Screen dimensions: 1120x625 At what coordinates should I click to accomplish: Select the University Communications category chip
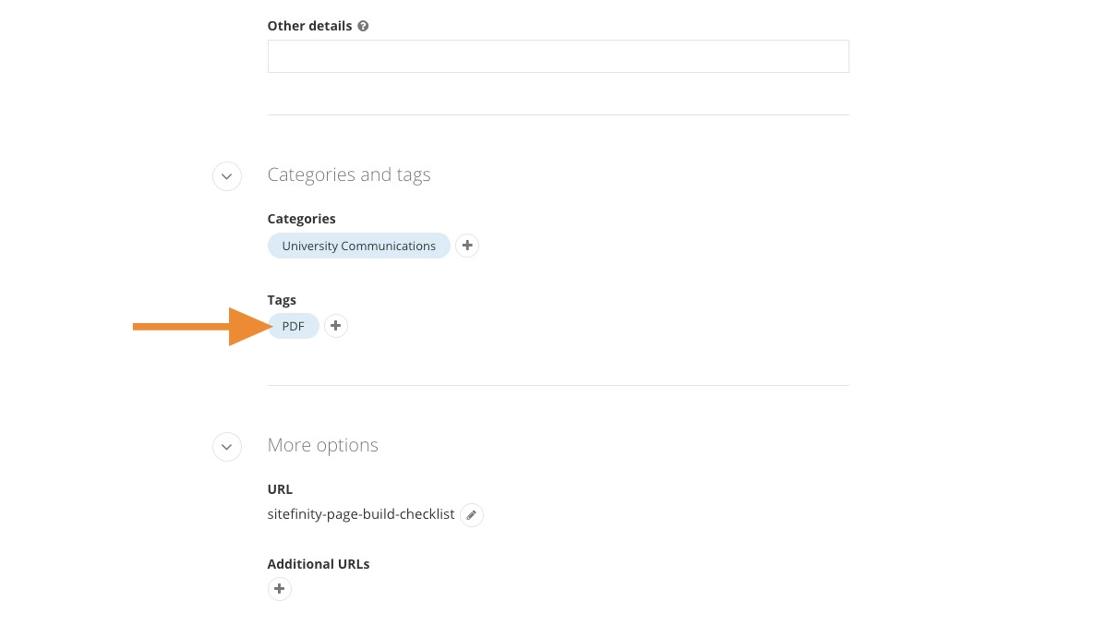click(x=359, y=246)
